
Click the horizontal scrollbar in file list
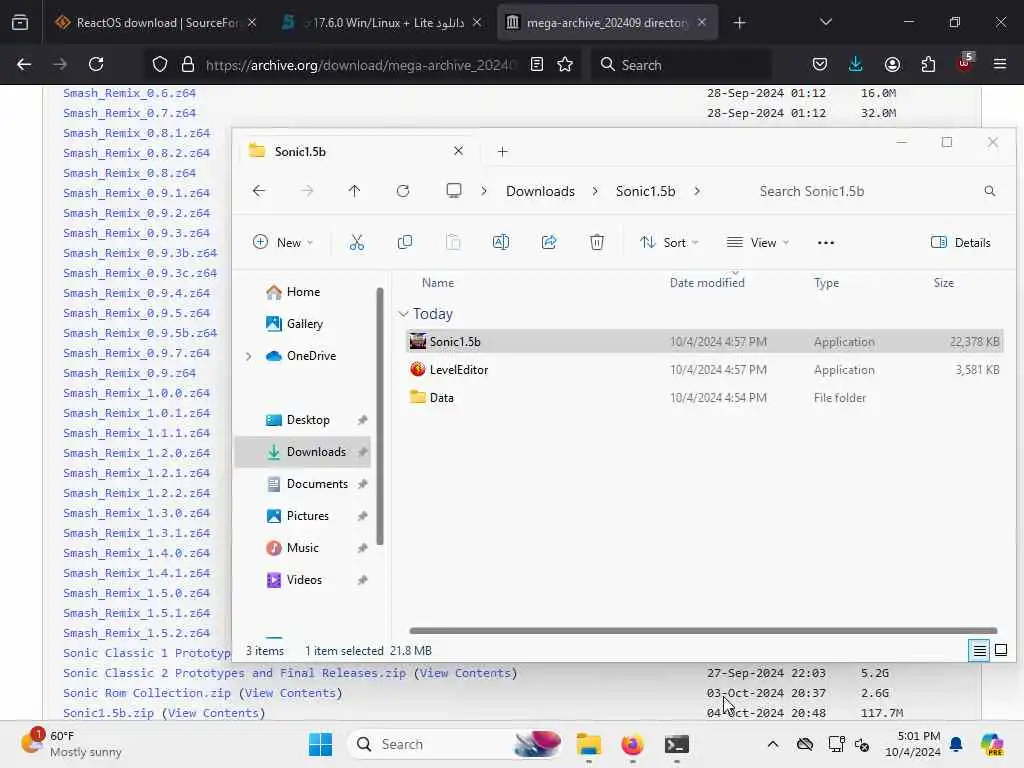703,631
